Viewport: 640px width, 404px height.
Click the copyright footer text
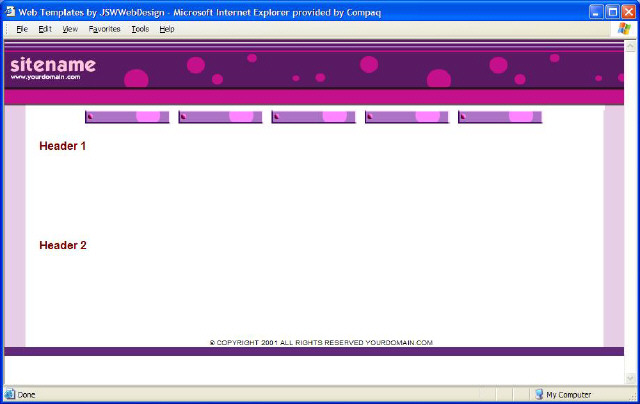click(320, 342)
